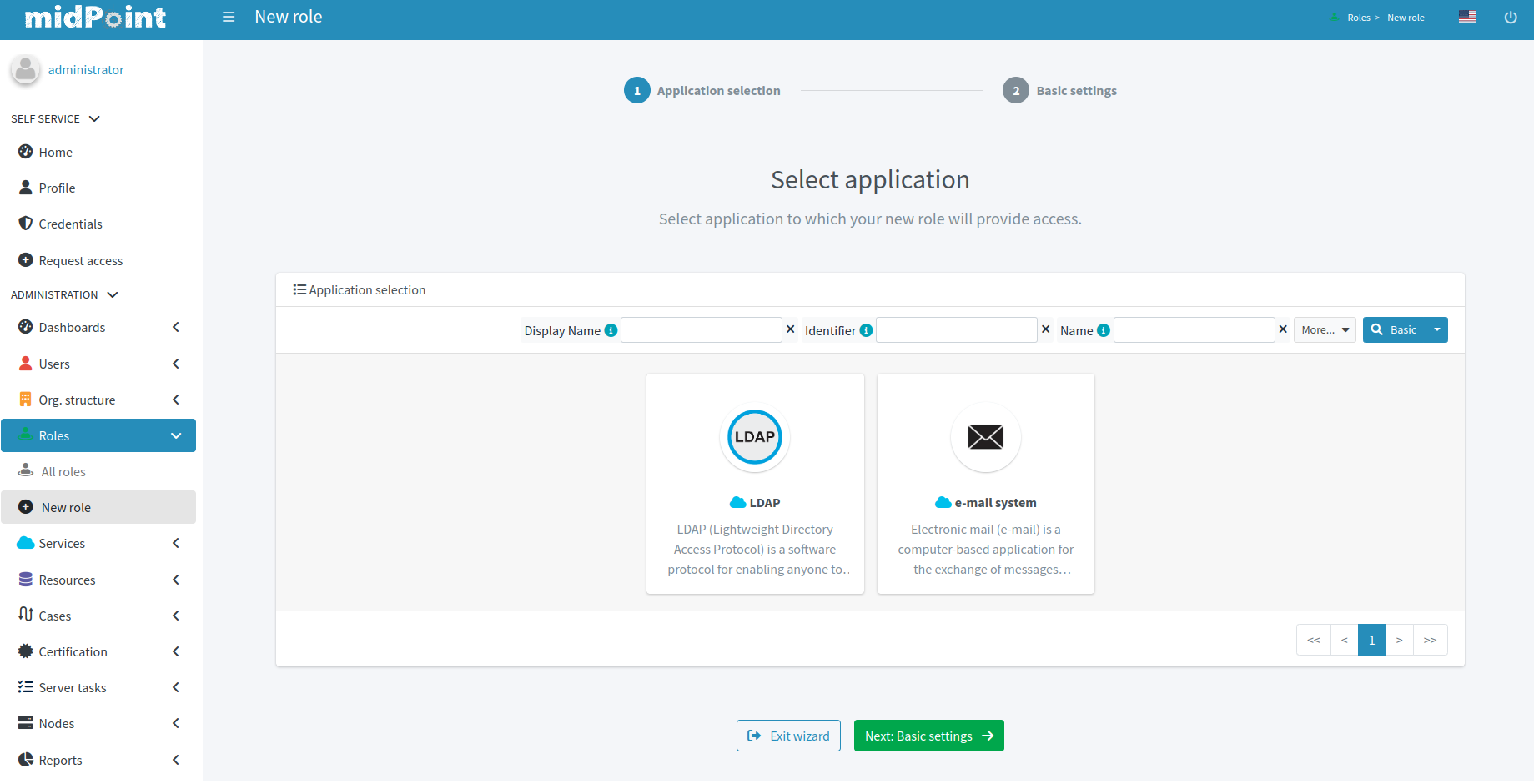The image size is (1534, 784).
Task: Open the Basic search mode dropdown
Action: (1436, 329)
